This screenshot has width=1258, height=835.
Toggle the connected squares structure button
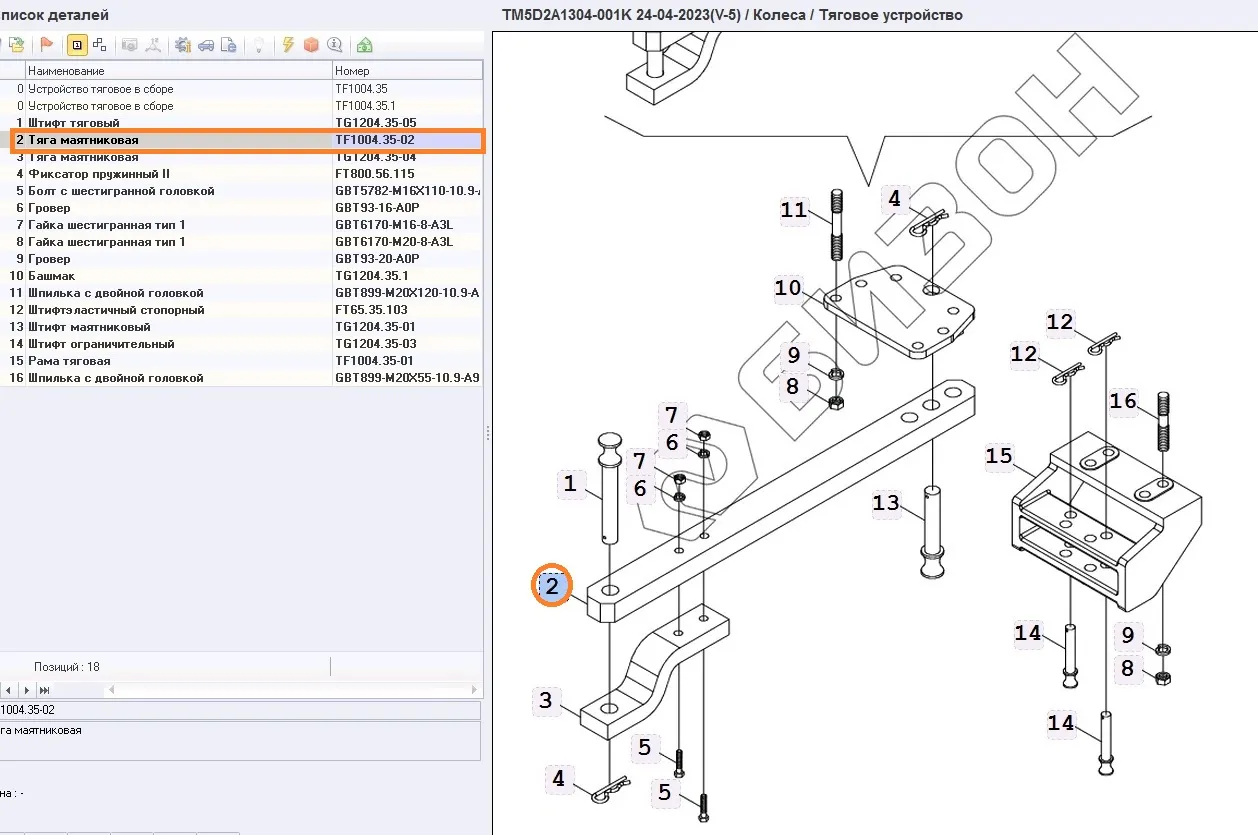point(99,45)
